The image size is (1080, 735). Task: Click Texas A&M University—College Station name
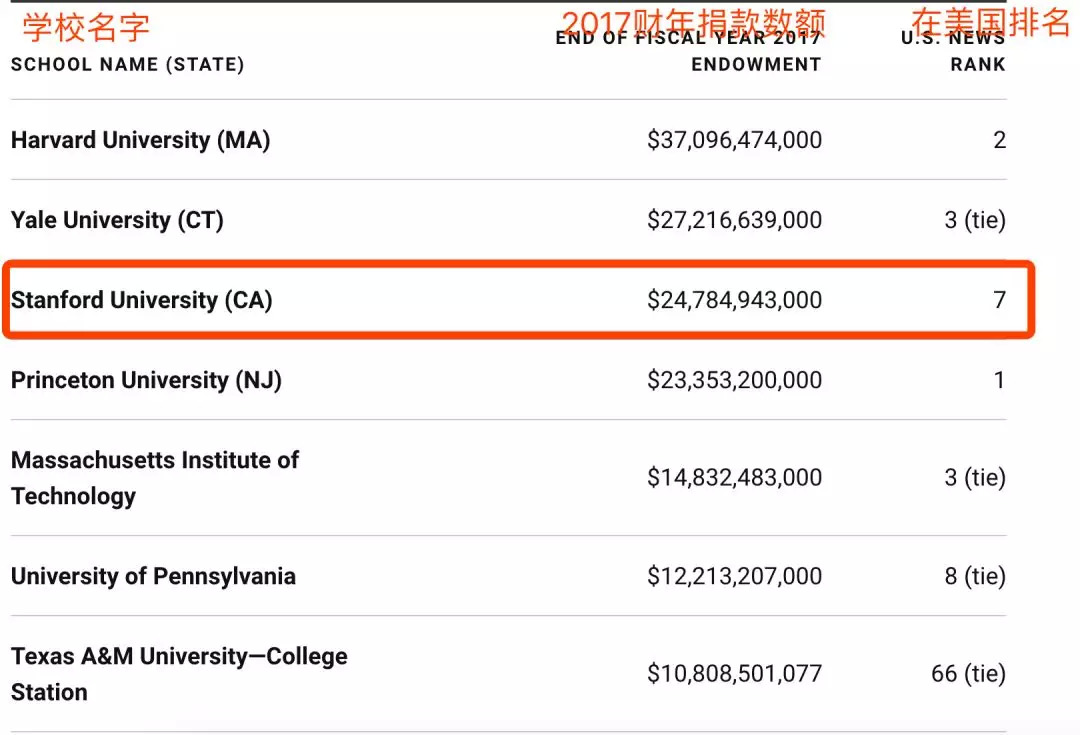179,674
